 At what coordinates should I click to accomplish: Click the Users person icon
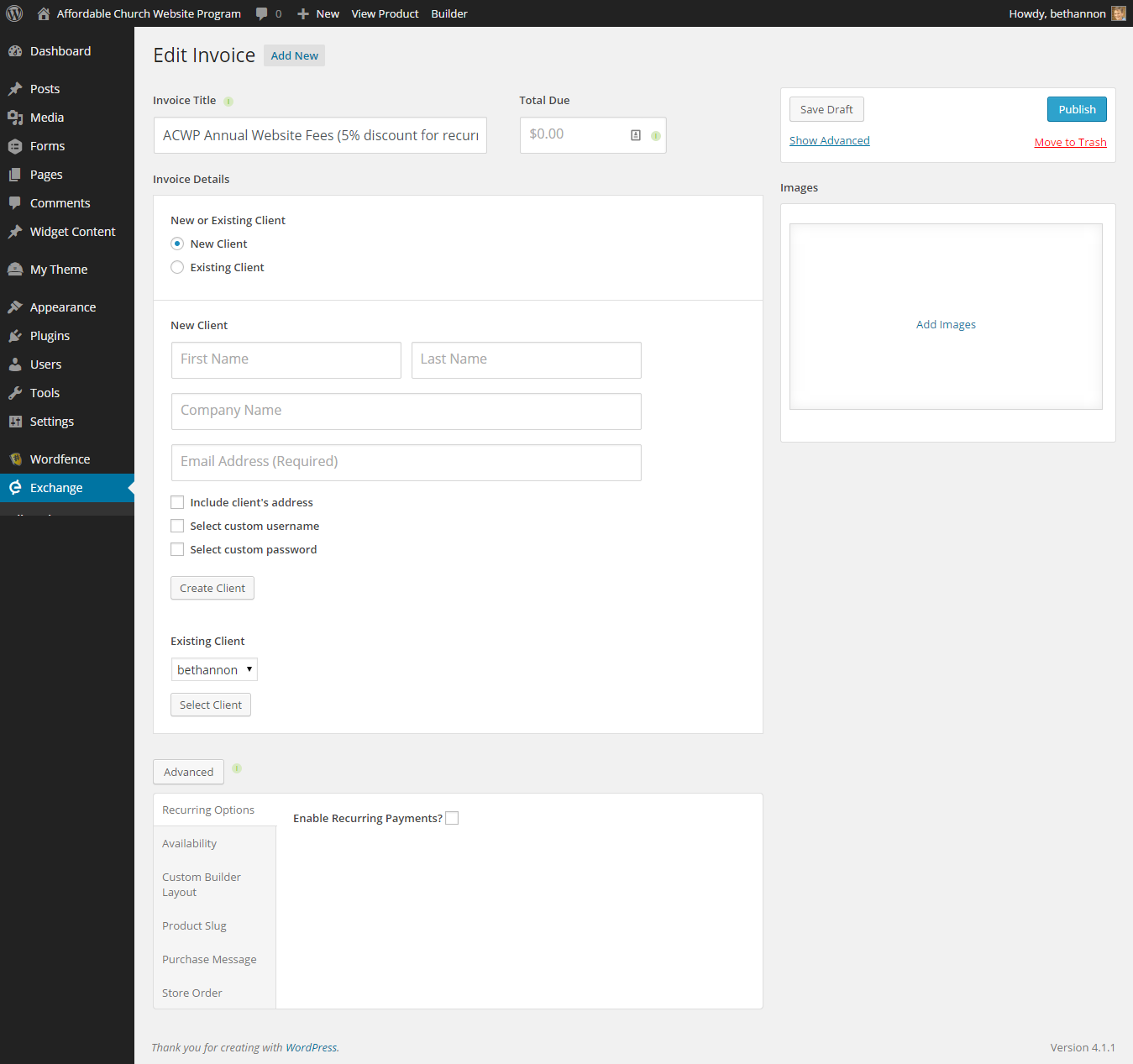coord(15,364)
